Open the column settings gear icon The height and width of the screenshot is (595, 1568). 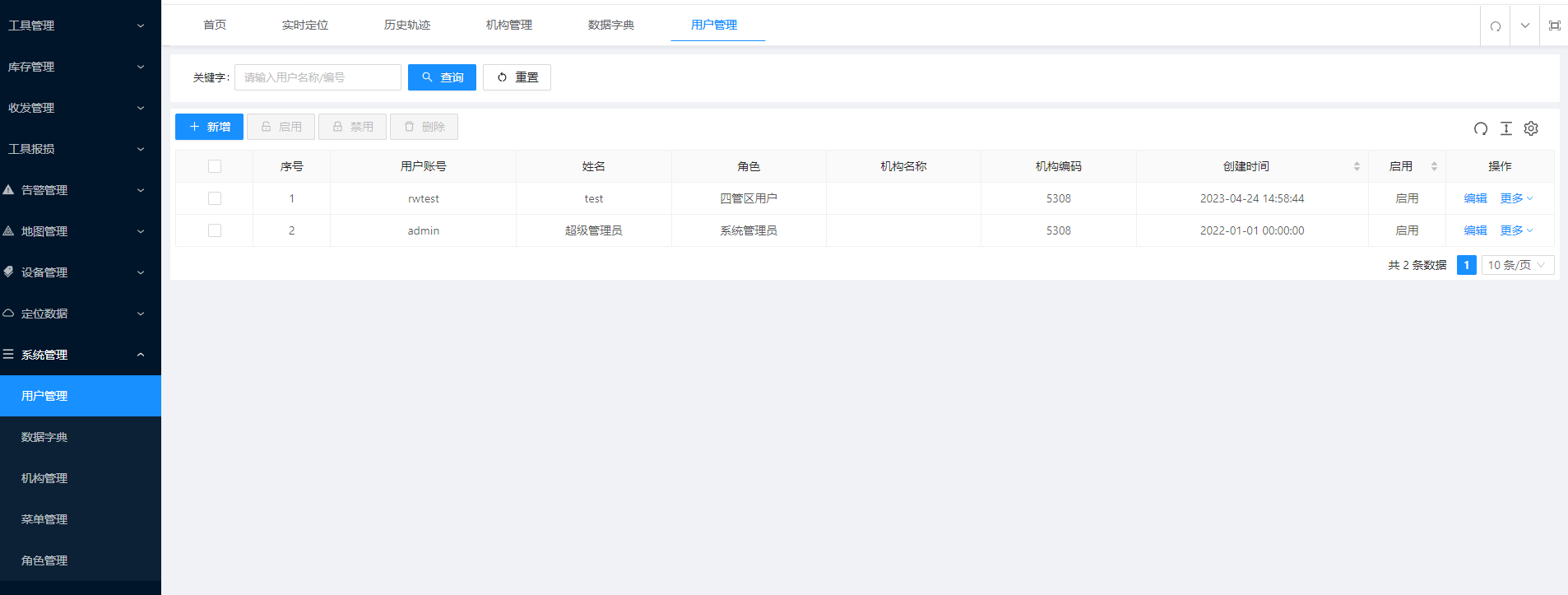click(x=1531, y=128)
